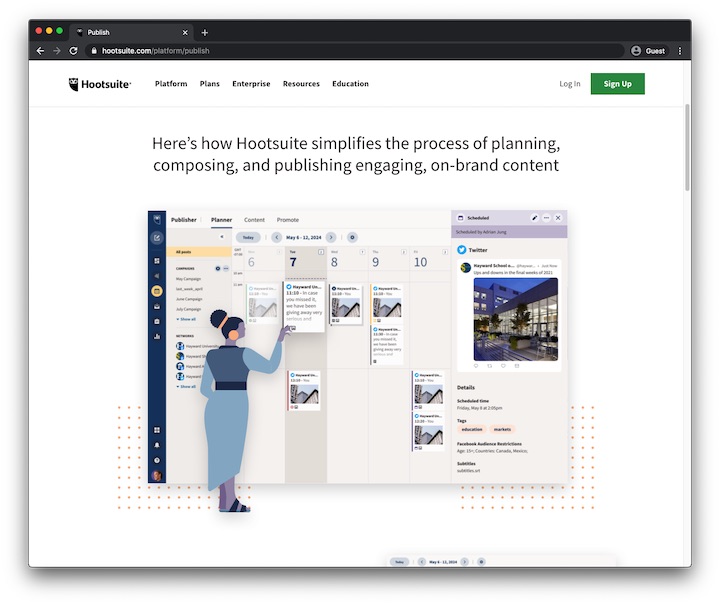Click the green Sign Up button
This screenshot has height=605, width=720.
tap(617, 84)
